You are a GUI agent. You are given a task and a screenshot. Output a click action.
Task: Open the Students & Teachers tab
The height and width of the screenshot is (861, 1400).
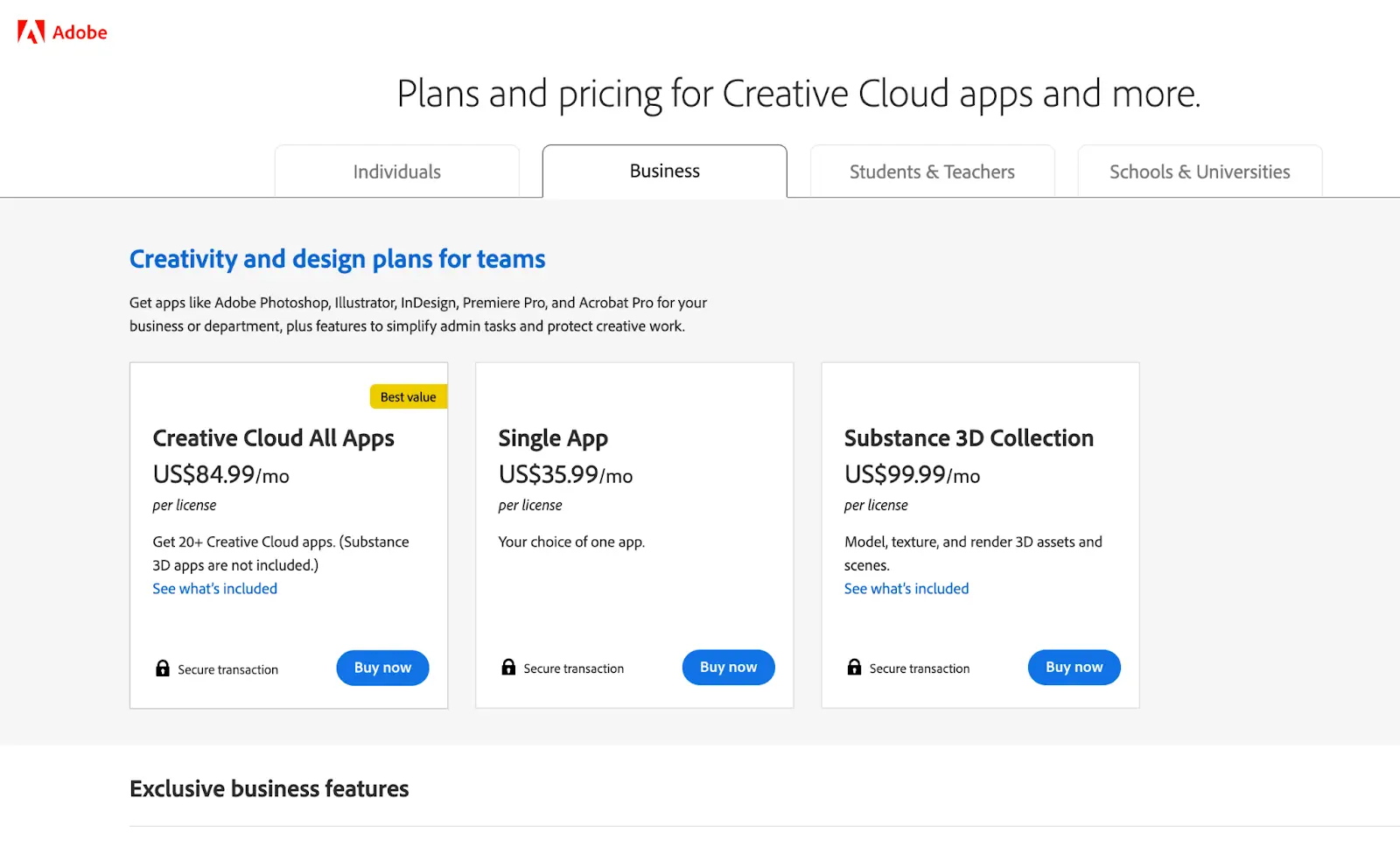[x=932, y=172]
